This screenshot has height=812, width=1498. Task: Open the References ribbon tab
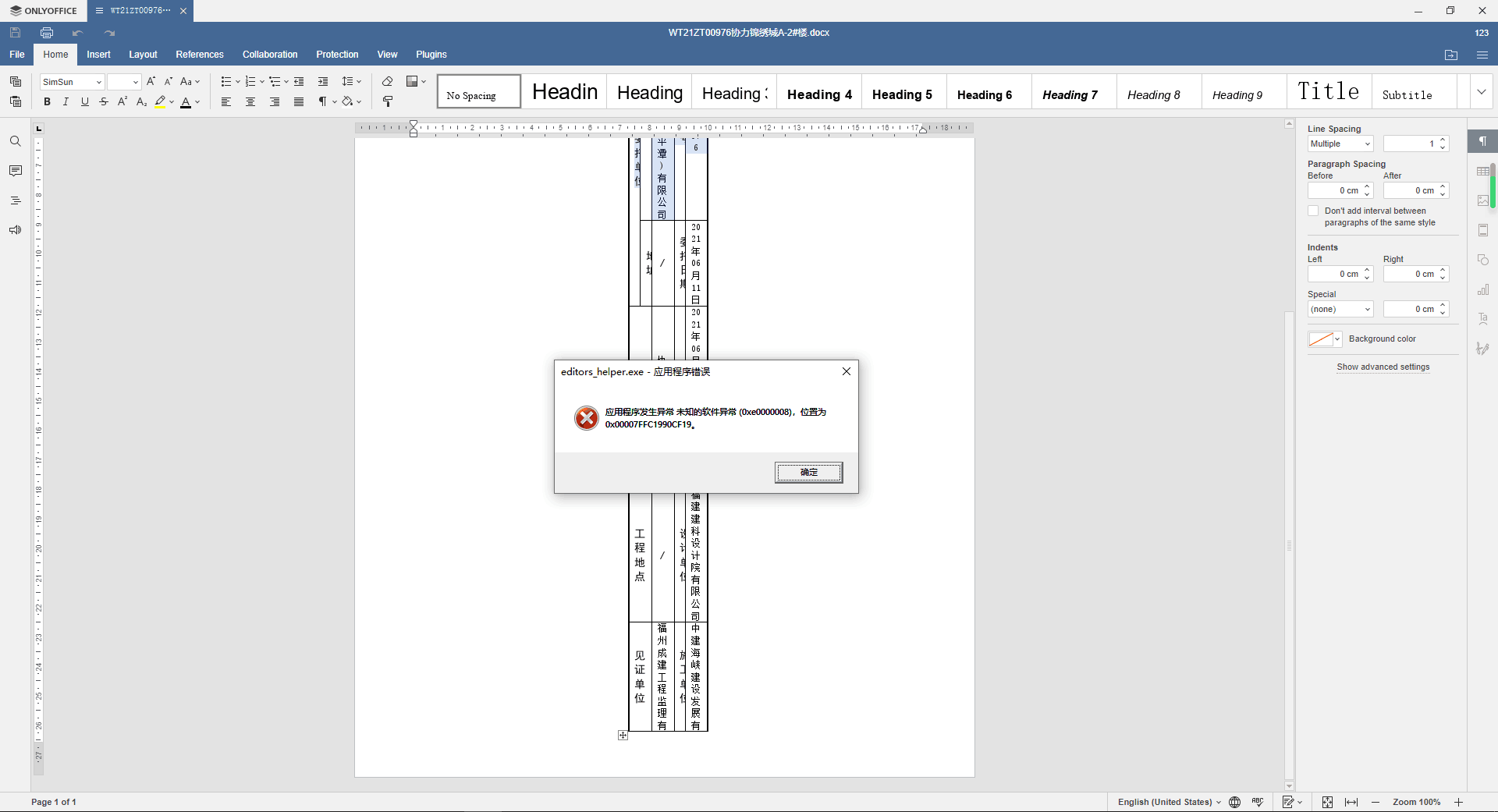[199, 54]
